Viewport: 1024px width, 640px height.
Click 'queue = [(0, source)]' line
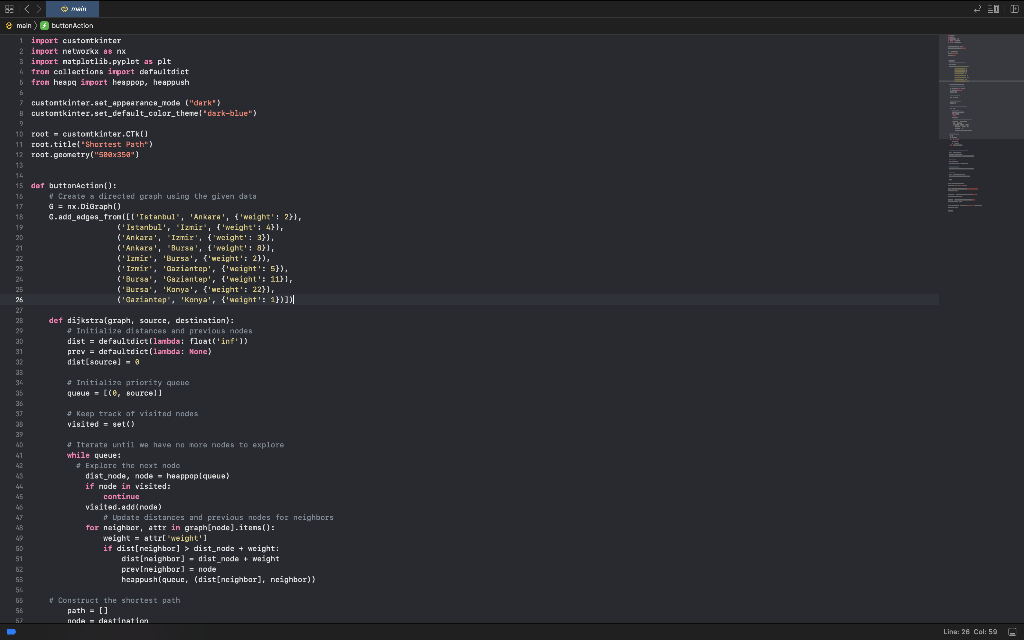pos(114,393)
